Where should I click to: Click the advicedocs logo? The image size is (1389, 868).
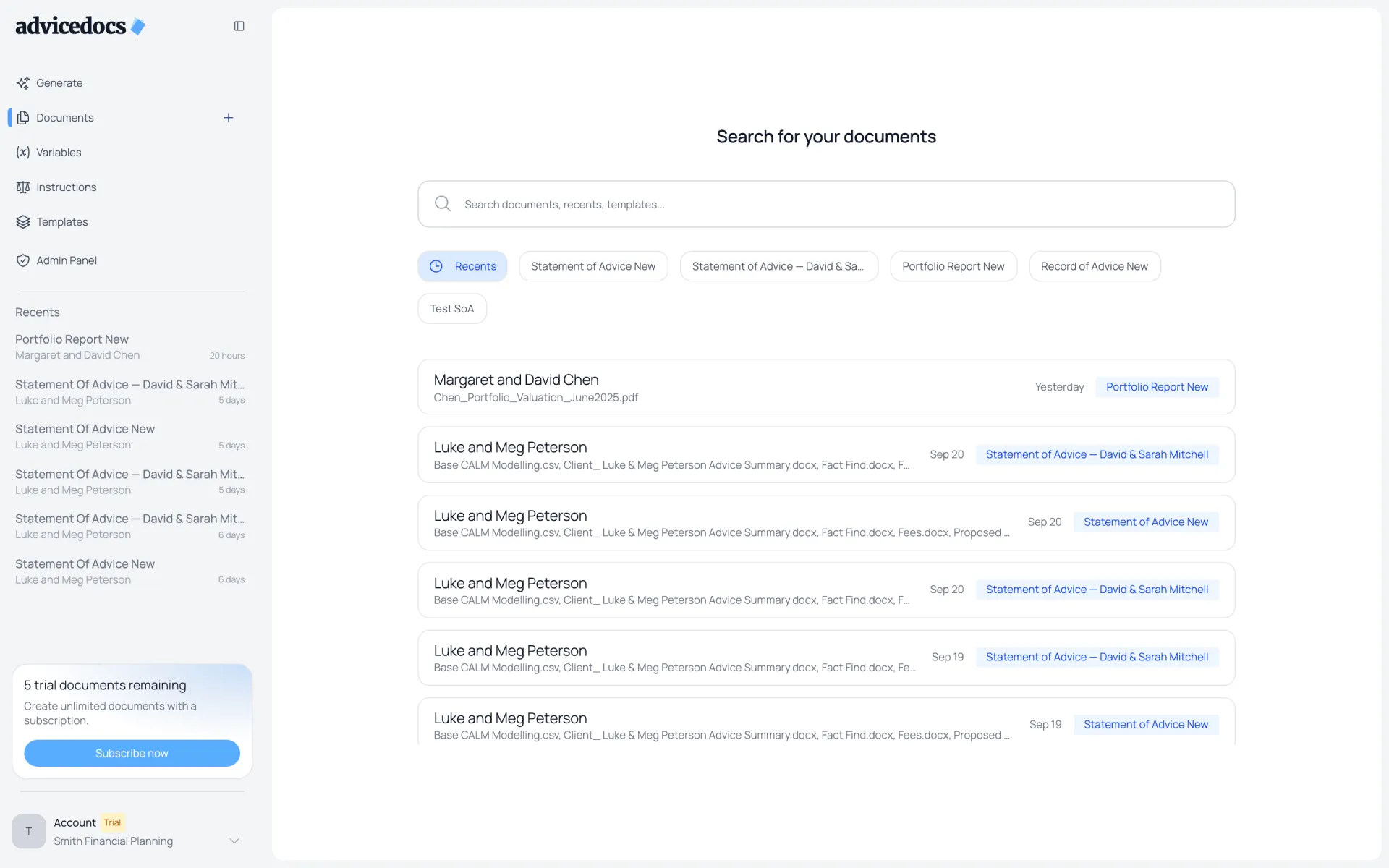coord(80,26)
